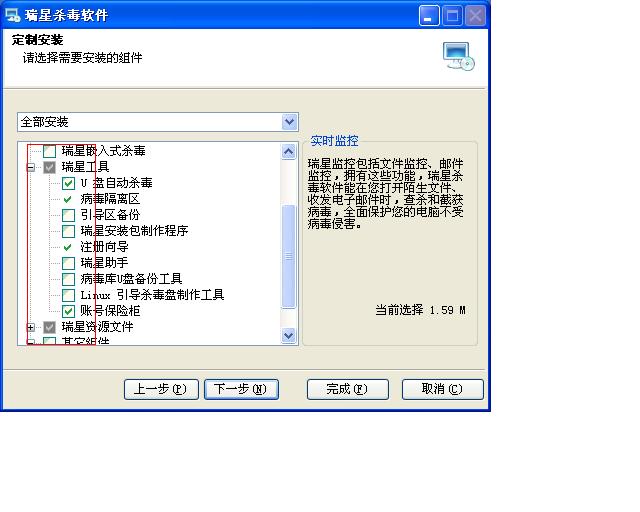Enable 病毒库U盘备份工具 checkbox
This screenshot has width=640, height=512.
click(68, 279)
